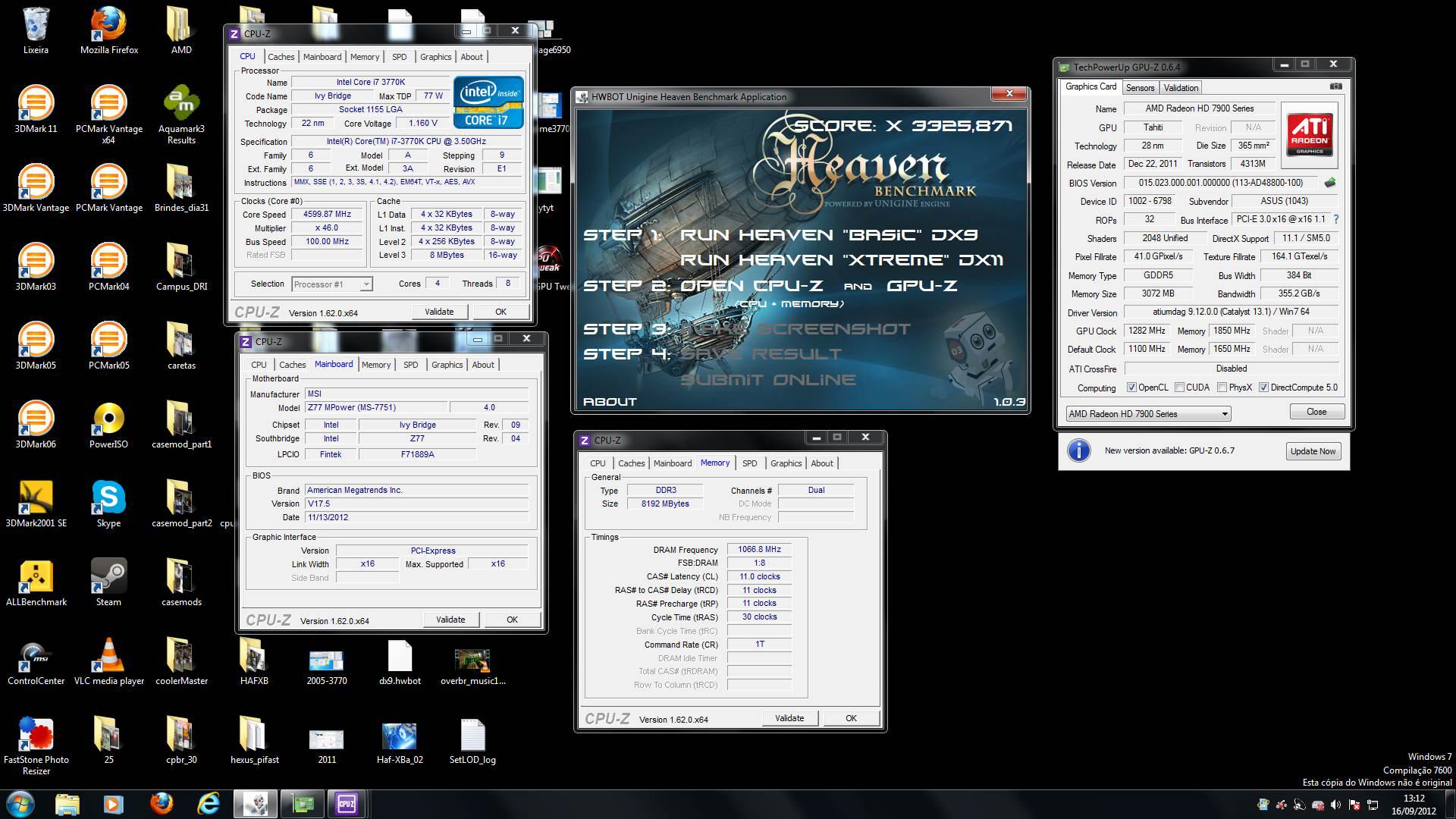1456x819 pixels.
Task: Open the Brindes_dia31 folder
Action: [x=181, y=189]
